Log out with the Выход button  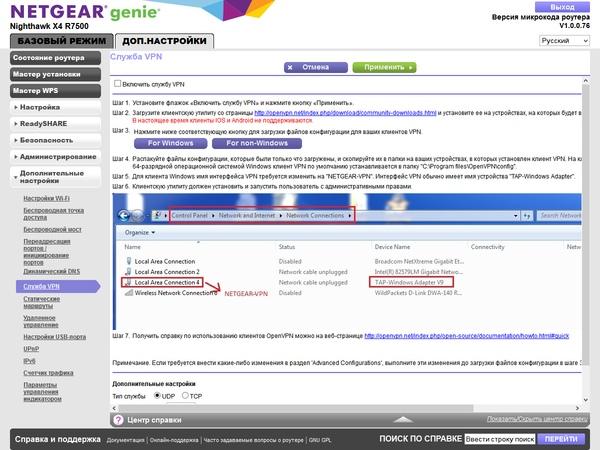coord(562,7)
